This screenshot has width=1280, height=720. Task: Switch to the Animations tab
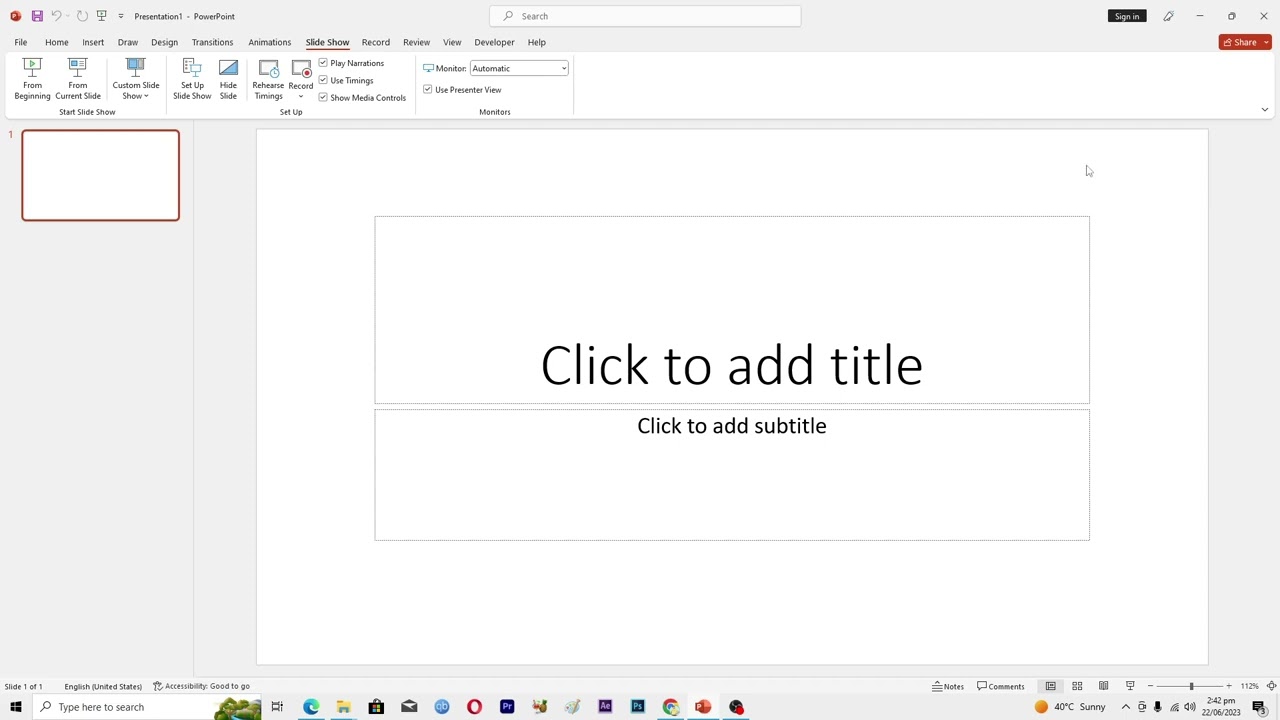point(270,42)
